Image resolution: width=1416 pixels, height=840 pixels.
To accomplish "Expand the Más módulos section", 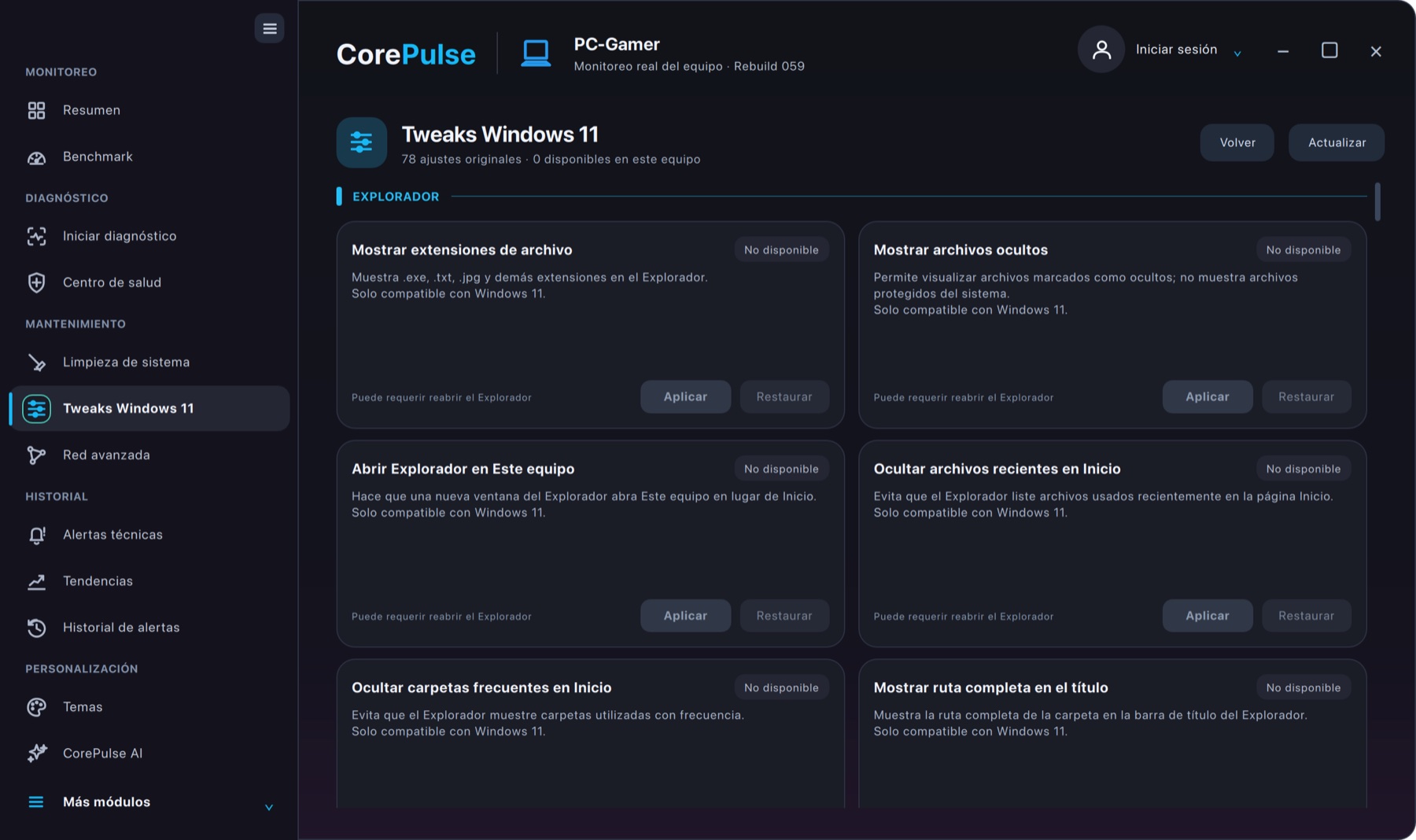I will click(x=149, y=802).
